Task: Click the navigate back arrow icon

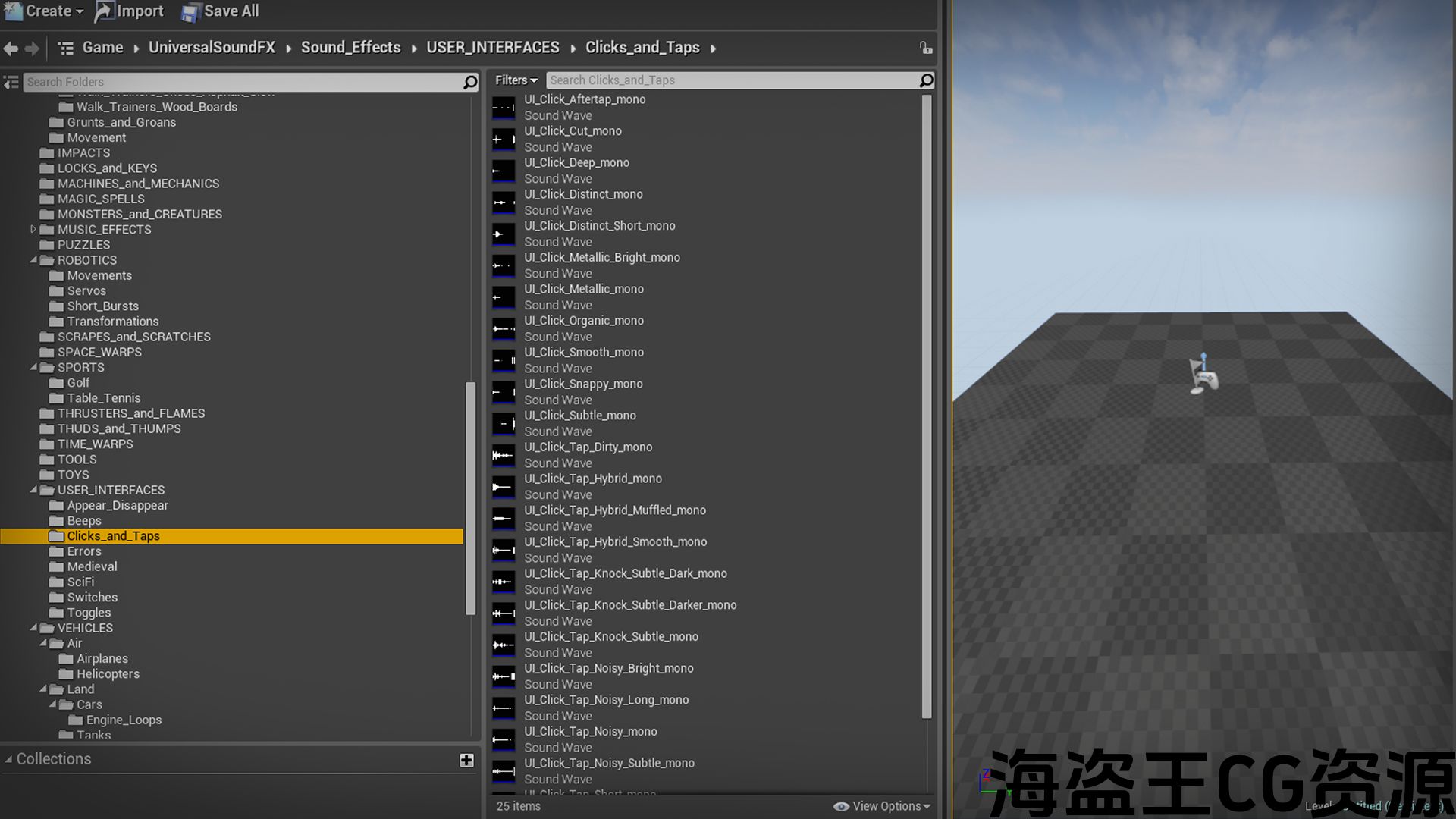Action: click(11, 49)
